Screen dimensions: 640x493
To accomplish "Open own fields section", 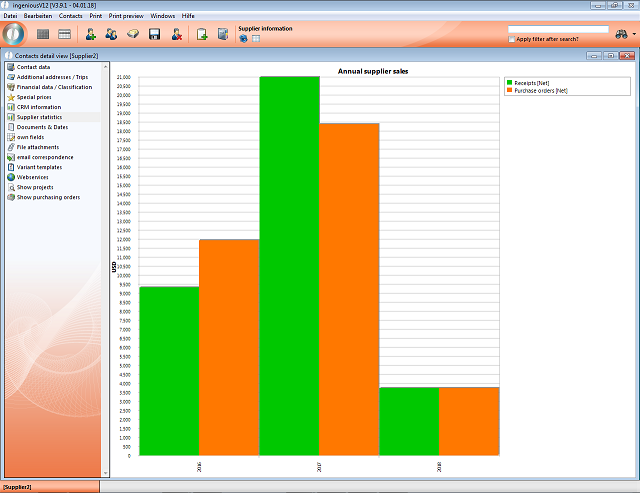I will (30, 137).
